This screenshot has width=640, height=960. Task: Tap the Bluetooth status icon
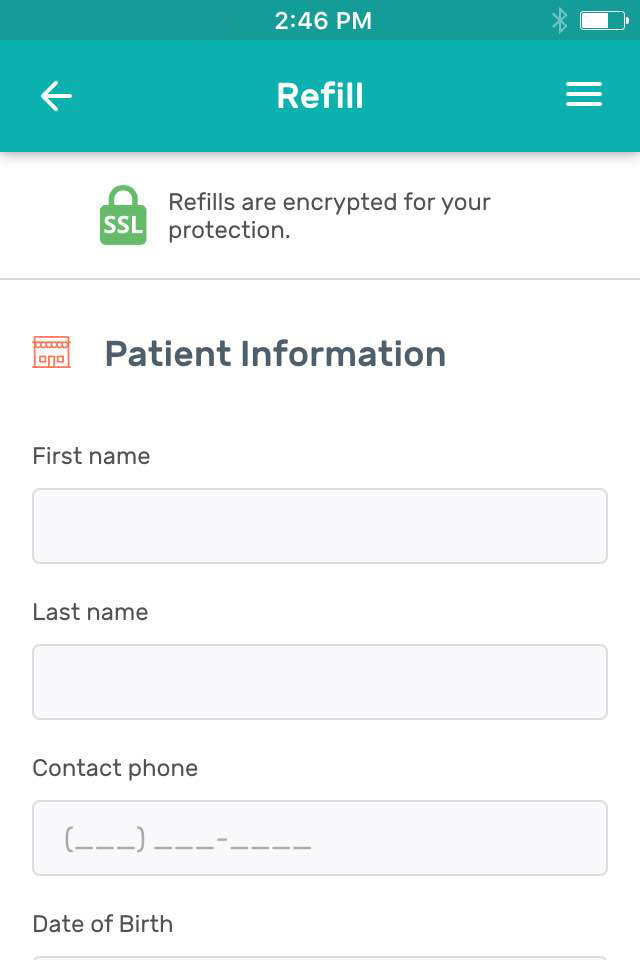[x=559, y=20]
